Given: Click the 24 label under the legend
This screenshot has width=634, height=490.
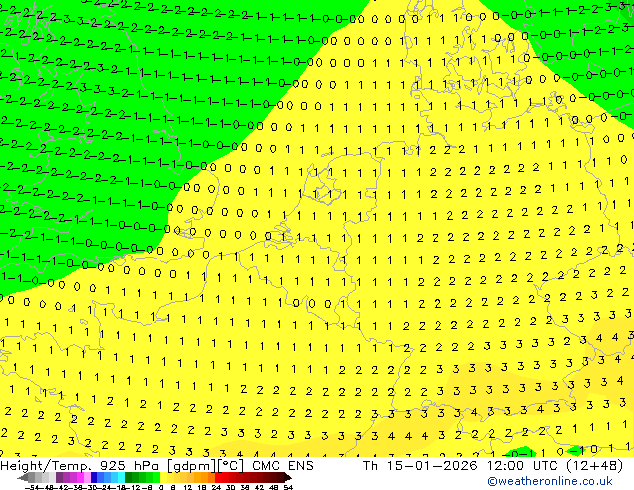Looking at the screenshot, I should [216, 487].
